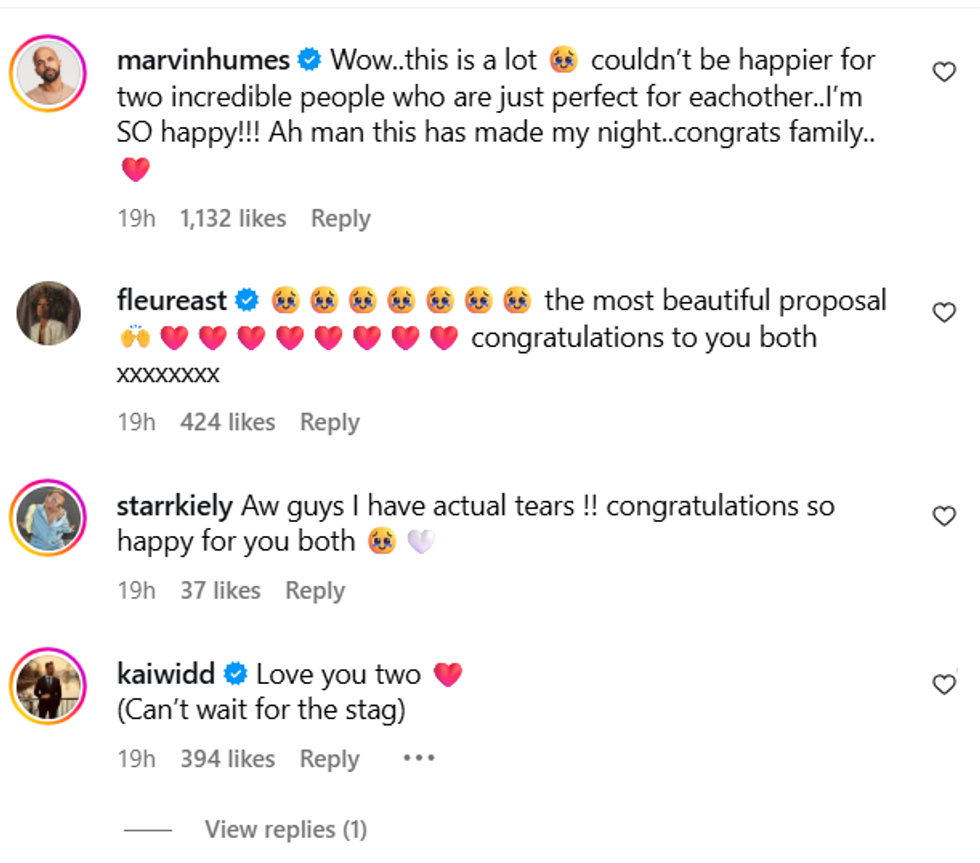Visit the starrkiely username link

[x=175, y=506]
